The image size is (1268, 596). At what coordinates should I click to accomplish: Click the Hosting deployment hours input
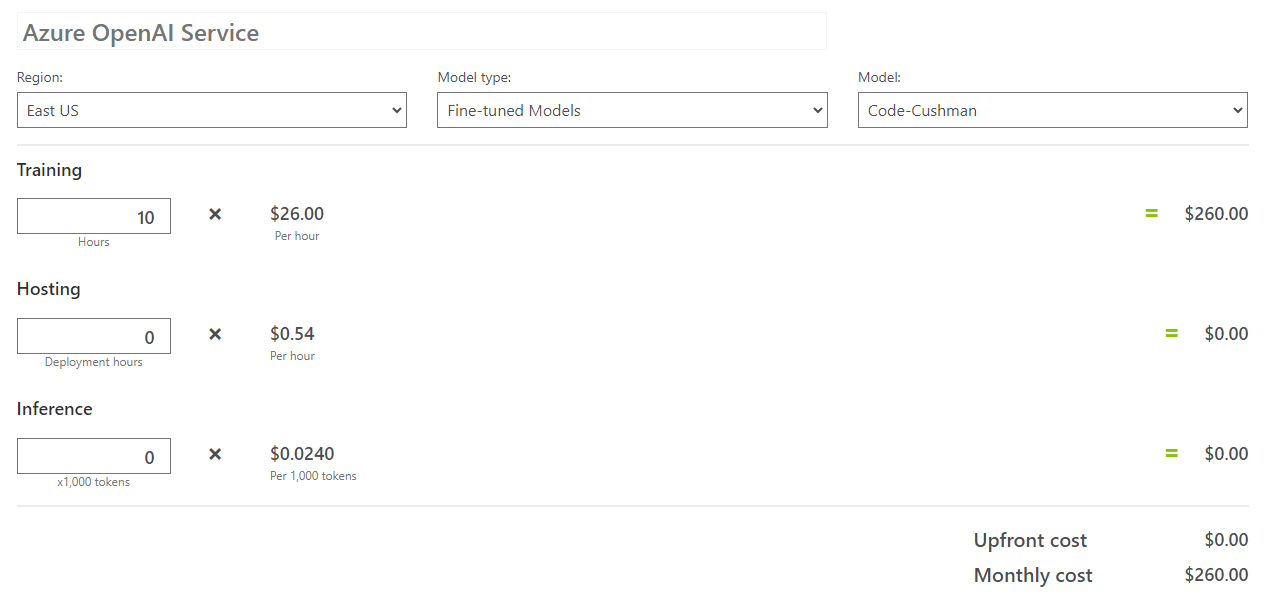coord(94,336)
